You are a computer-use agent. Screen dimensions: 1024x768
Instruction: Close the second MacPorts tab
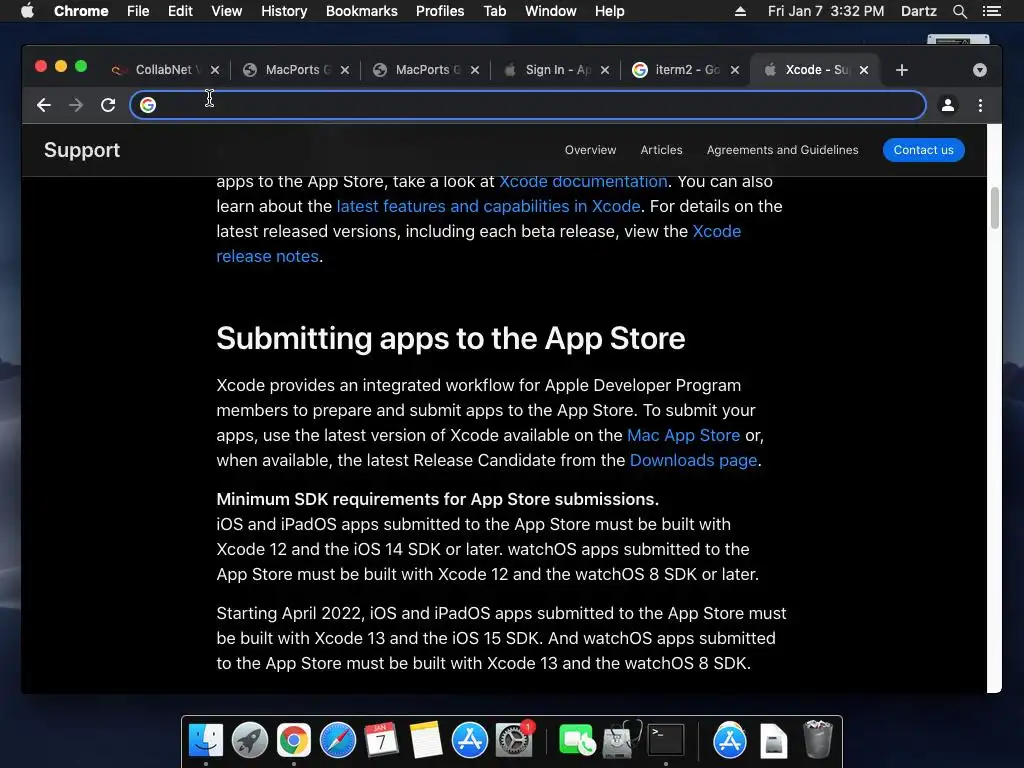(x=475, y=70)
